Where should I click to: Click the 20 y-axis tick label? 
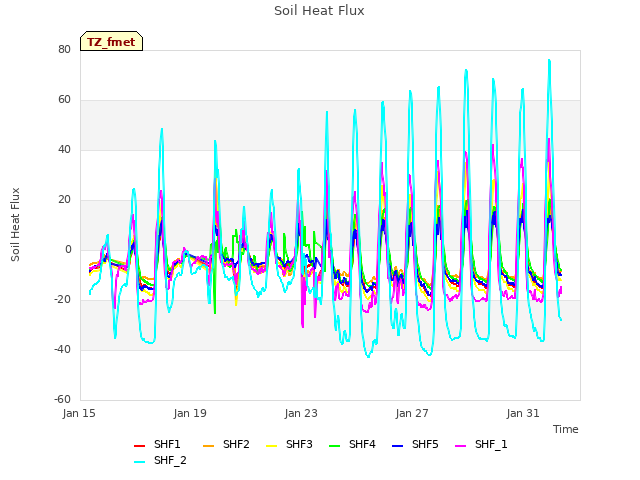64,200
